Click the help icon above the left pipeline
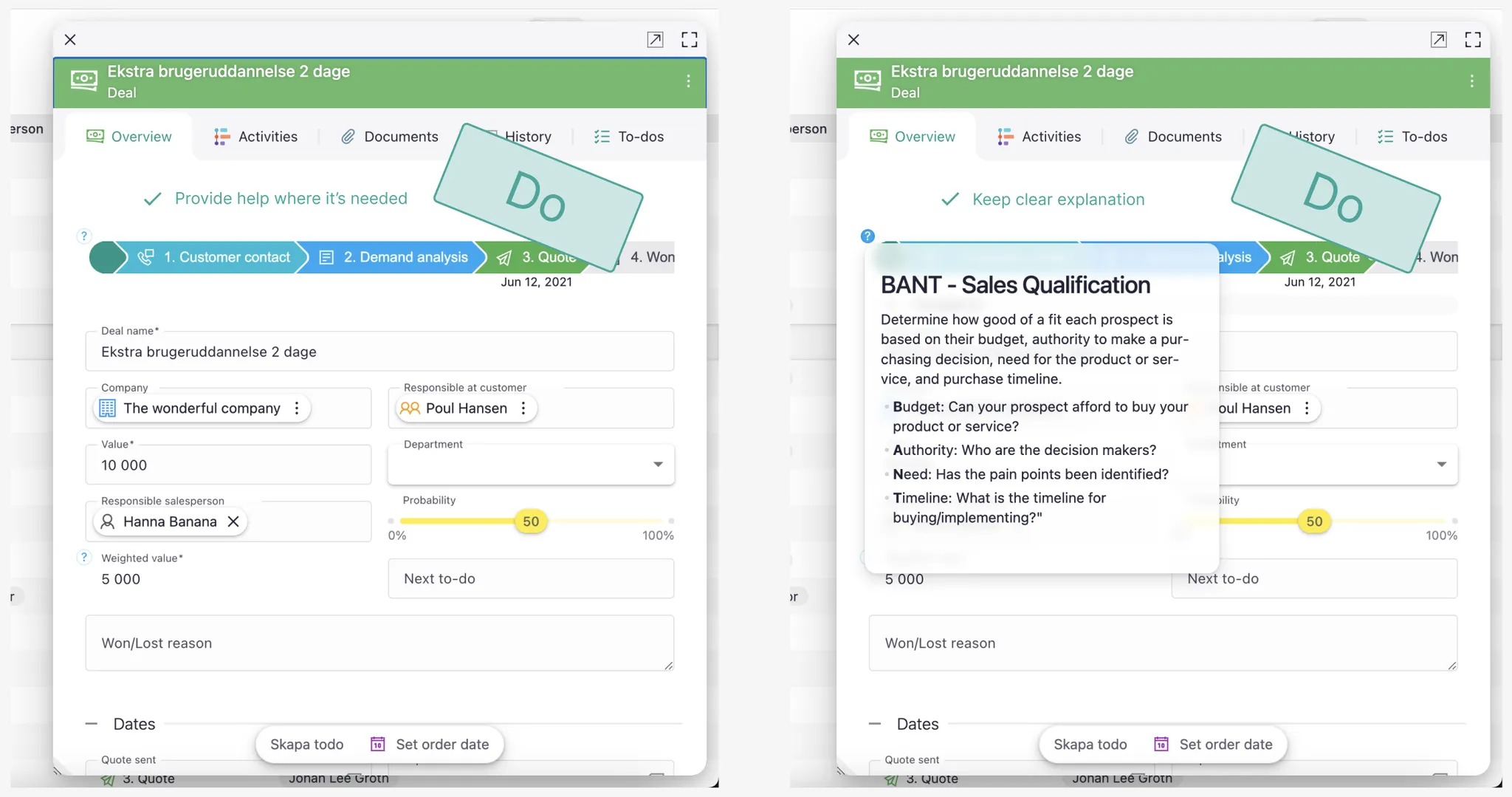1512x797 pixels. [x=84, y=236]
